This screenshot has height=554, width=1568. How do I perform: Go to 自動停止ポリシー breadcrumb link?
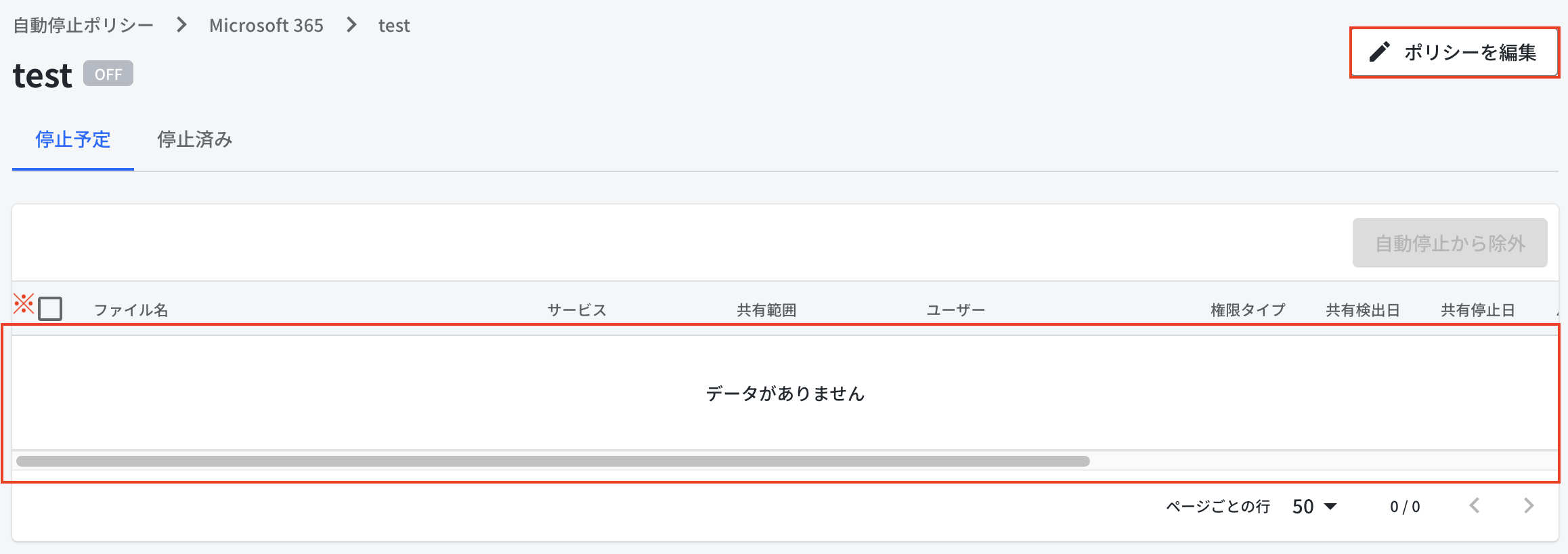[83, 25]
